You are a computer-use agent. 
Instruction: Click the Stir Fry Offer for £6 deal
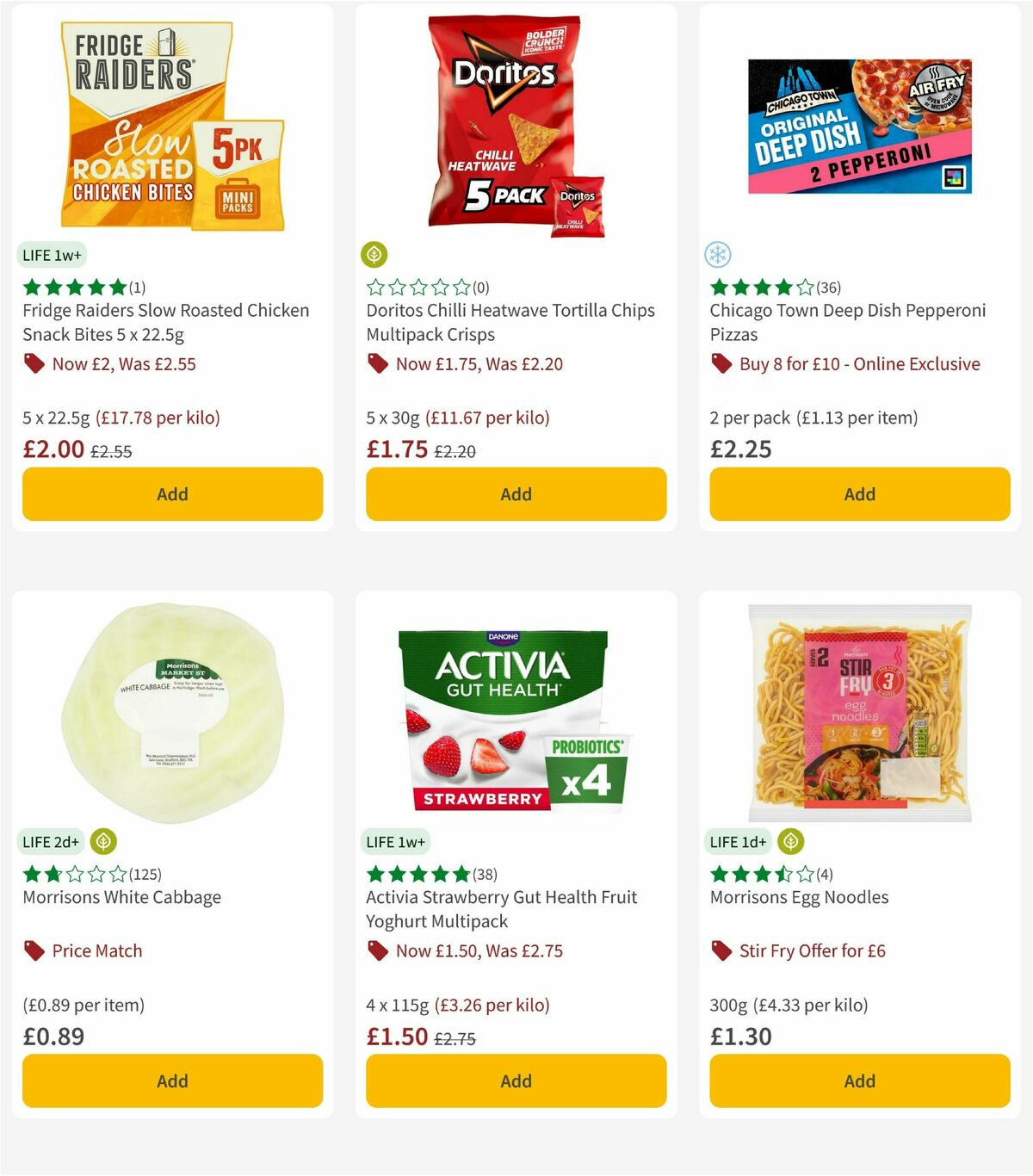(x=813, y=950)
